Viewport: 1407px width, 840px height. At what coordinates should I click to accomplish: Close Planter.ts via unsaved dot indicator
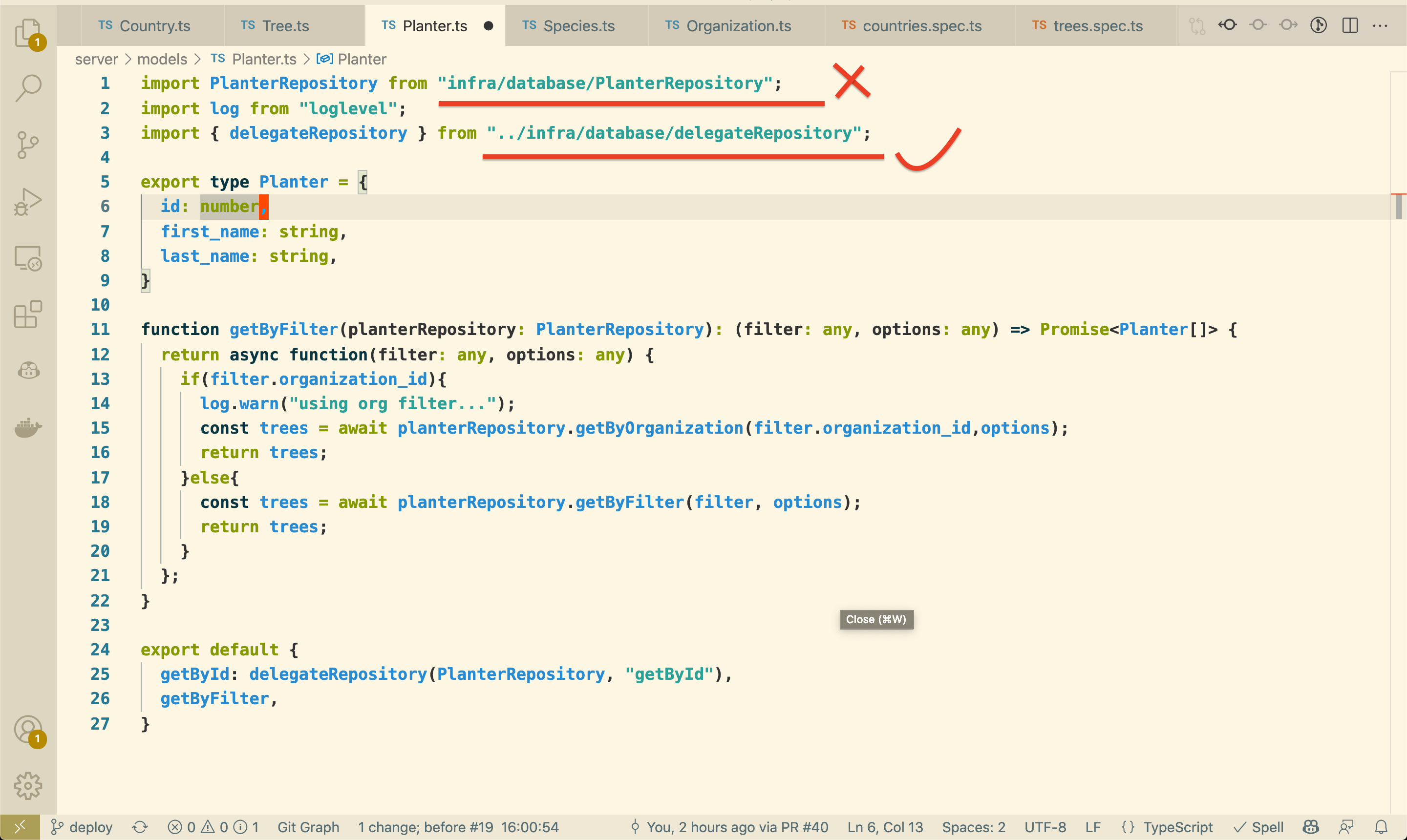tap(488, 25)
